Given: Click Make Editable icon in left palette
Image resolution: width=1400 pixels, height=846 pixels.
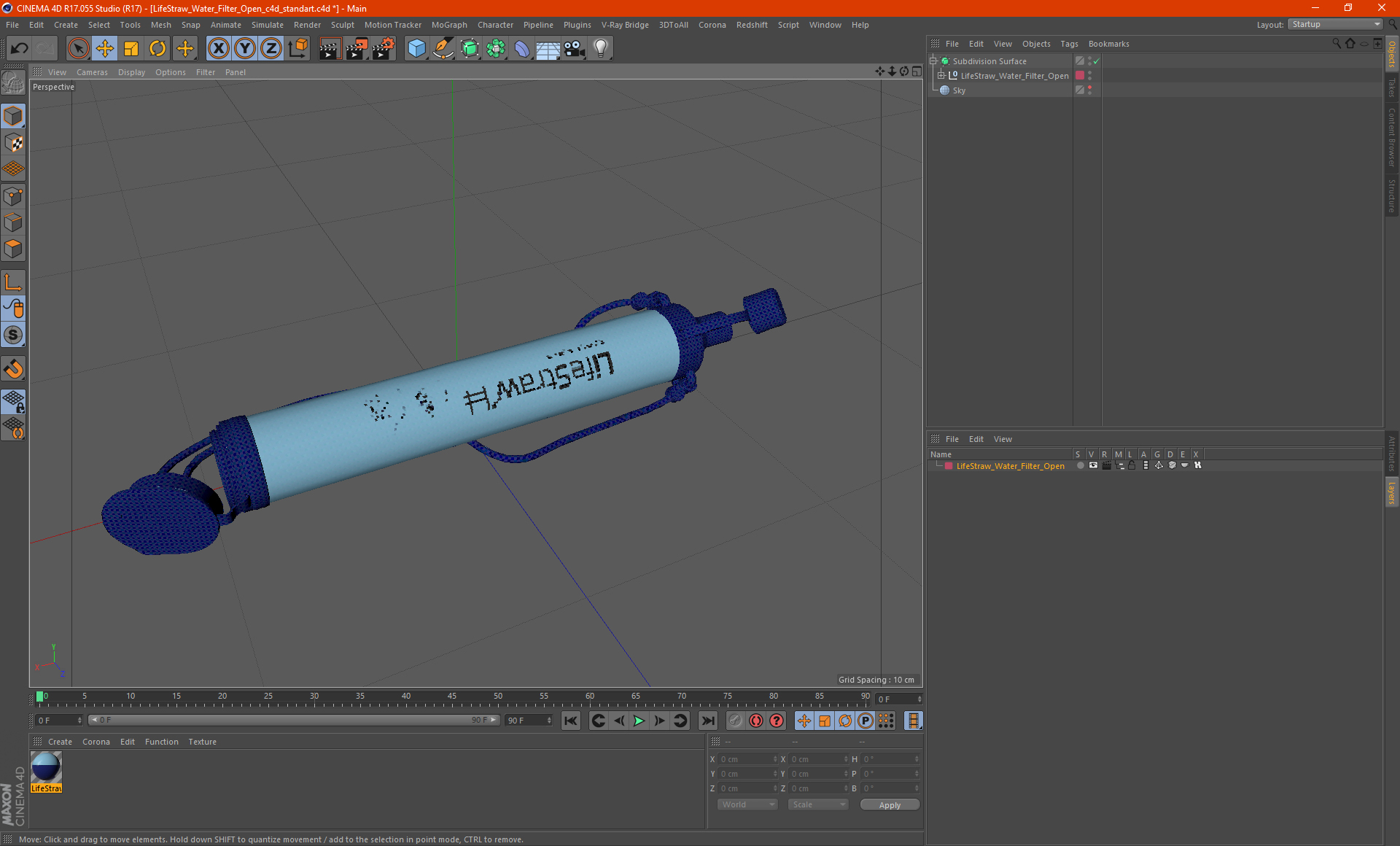Looking at the screenshot, I should pos(13,83).
